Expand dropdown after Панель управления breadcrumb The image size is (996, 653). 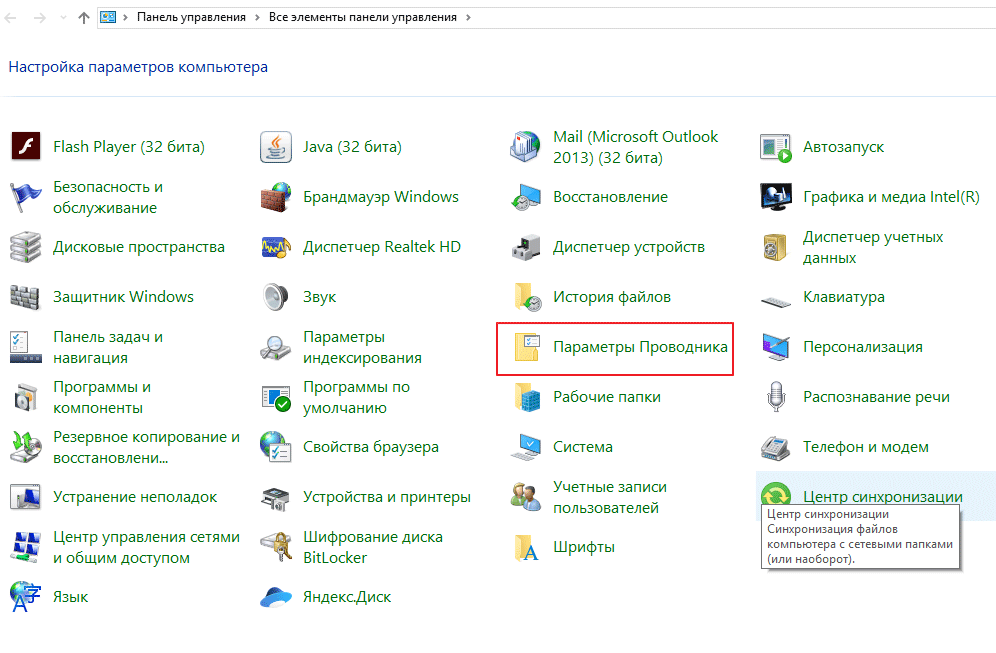coord(258,17)
